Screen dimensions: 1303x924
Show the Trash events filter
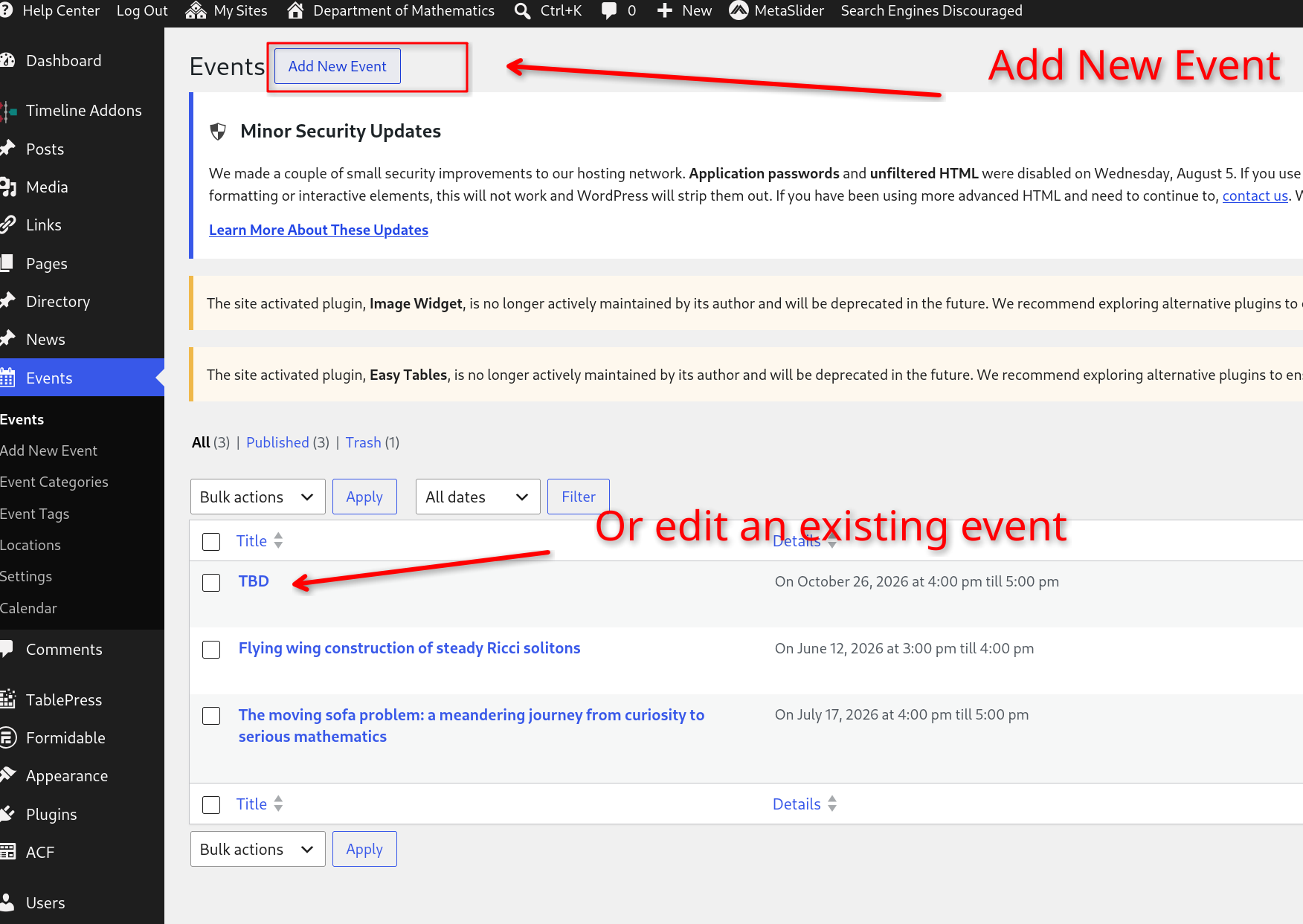click(363, 442)
